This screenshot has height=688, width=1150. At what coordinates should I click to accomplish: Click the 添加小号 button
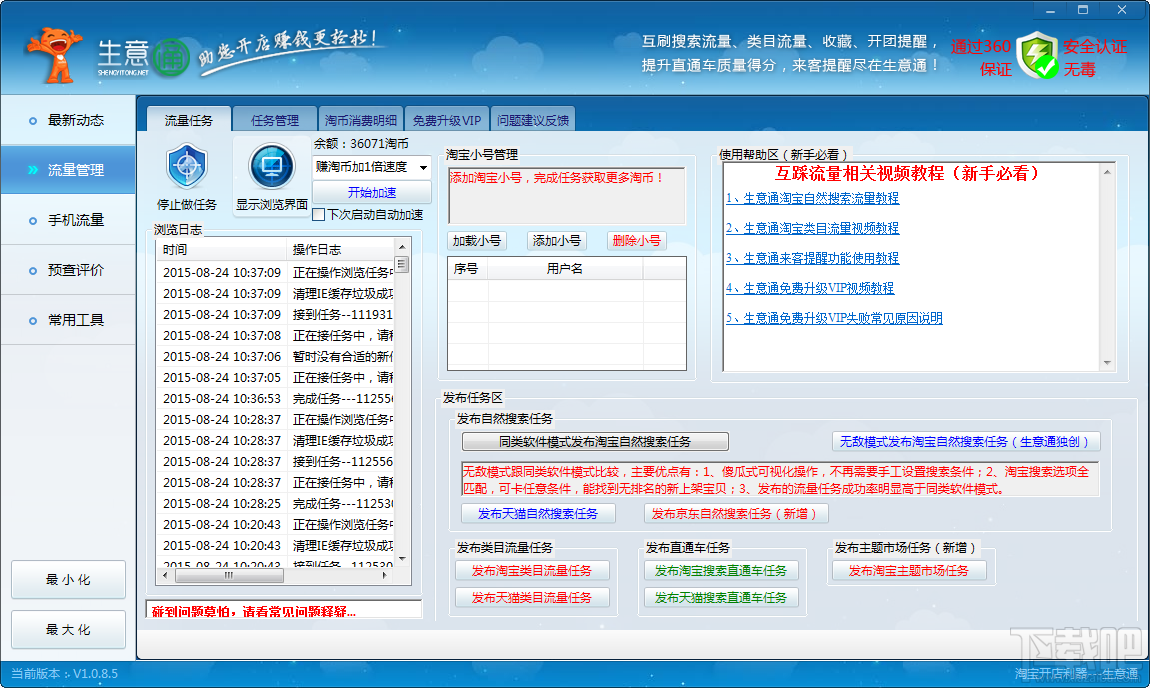557,241
